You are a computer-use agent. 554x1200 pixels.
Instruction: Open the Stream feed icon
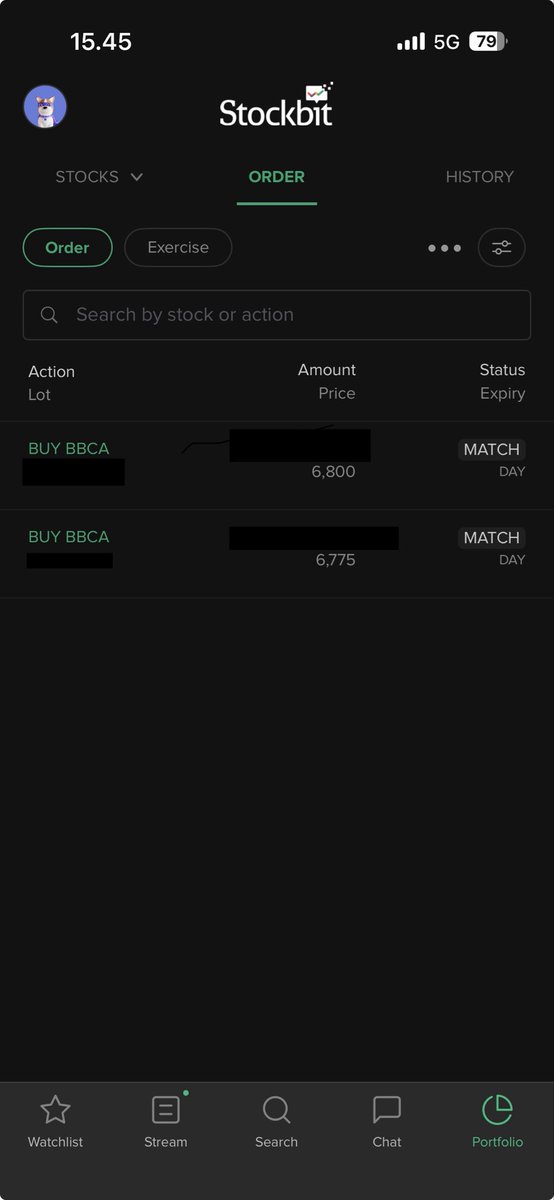tap(165, 1109)
